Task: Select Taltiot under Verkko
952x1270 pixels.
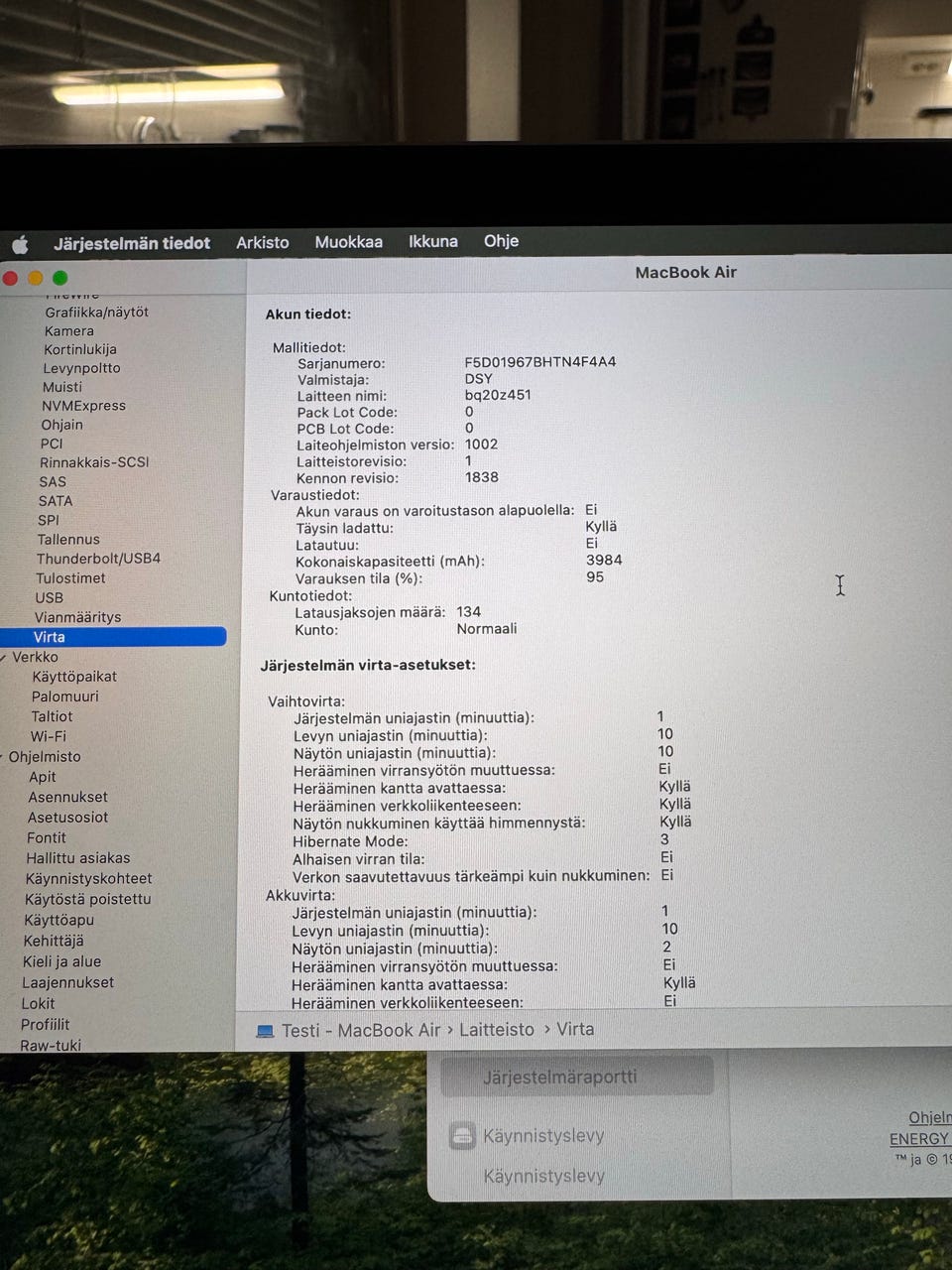Action: [52, 716]
